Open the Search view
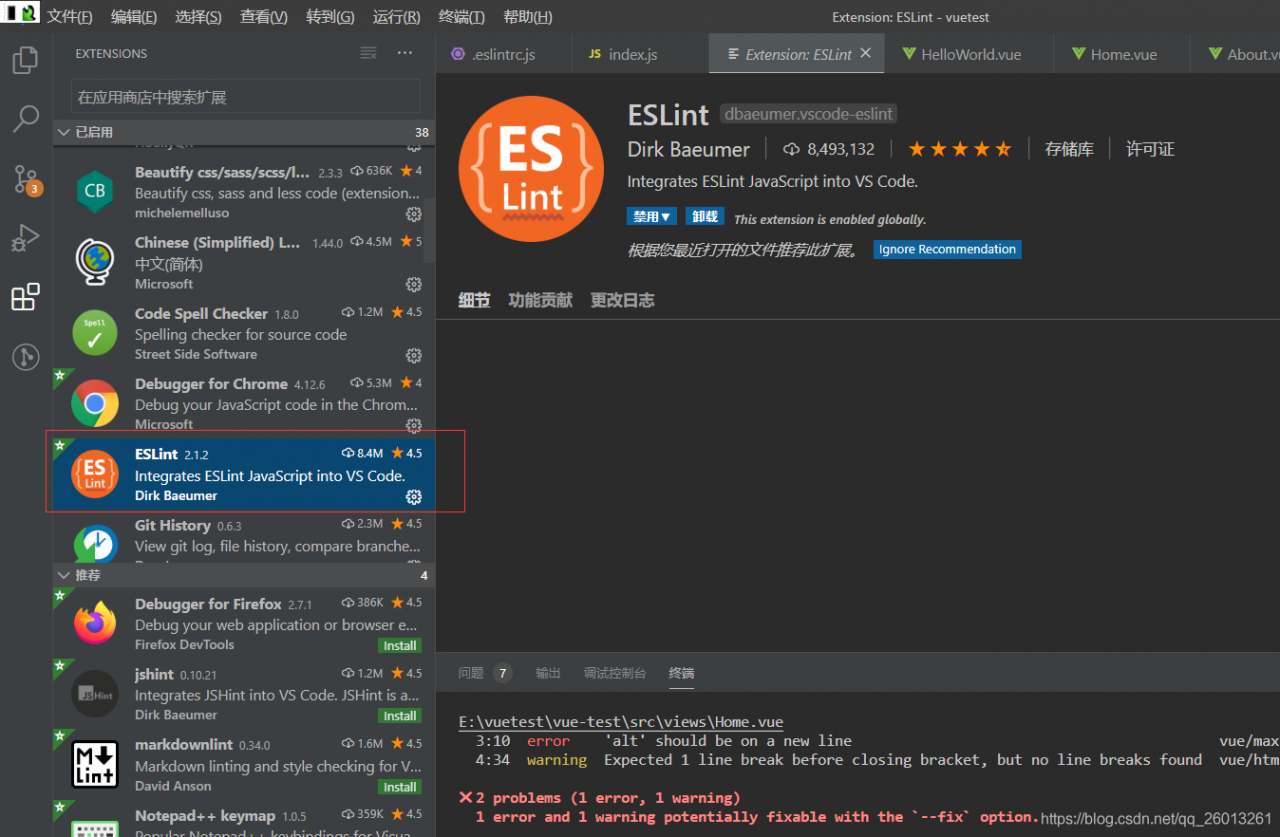This screenshot has width=1280, height=837. (x=25, y=118)
